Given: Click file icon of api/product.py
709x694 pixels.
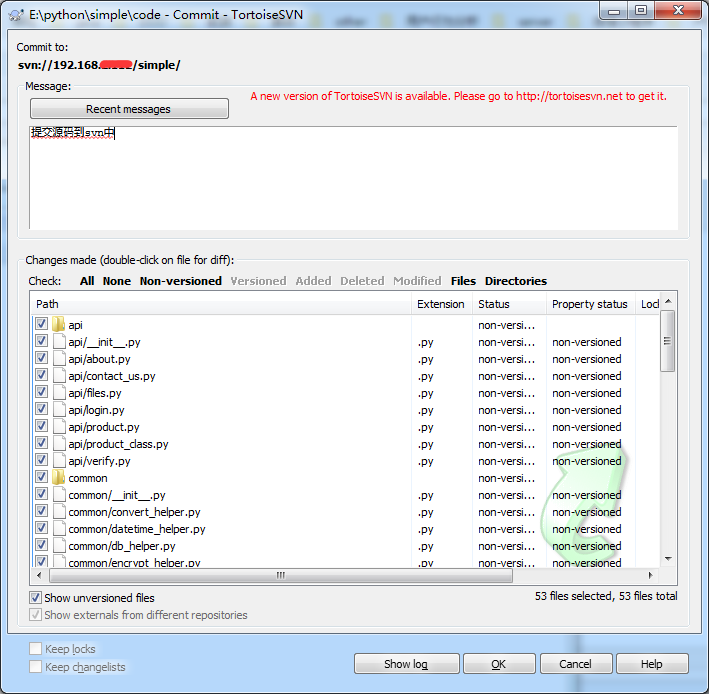Looking at the screenshot, I should [x=59, y=426].
